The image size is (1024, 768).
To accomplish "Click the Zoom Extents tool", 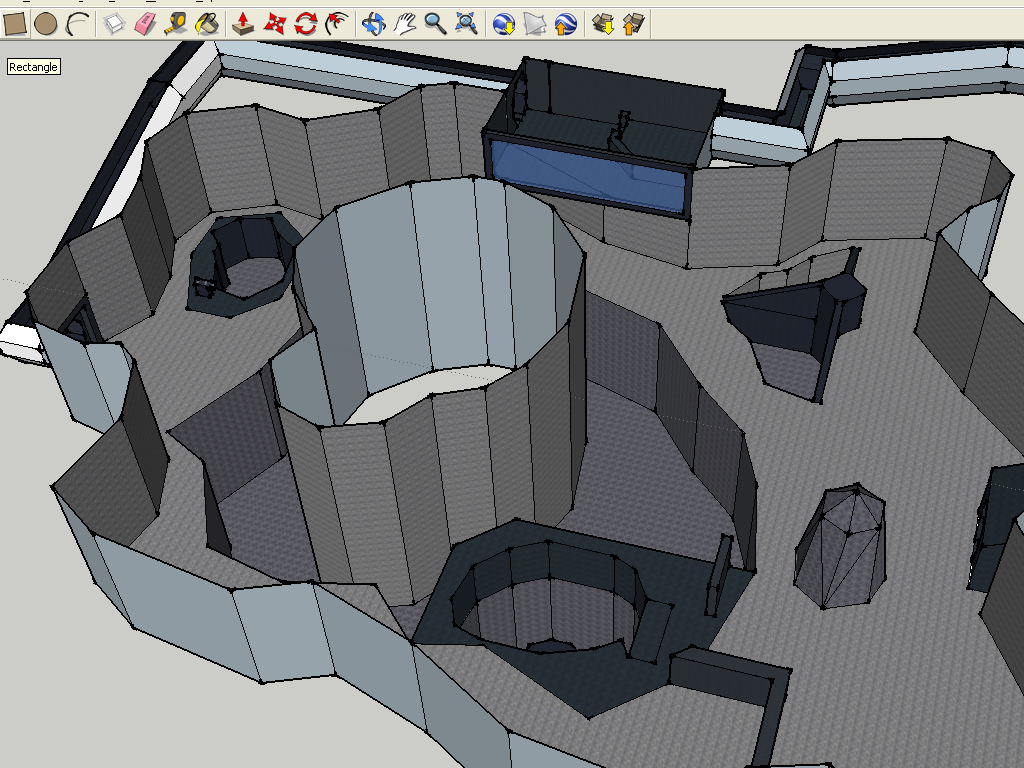I will coord(467,24).
